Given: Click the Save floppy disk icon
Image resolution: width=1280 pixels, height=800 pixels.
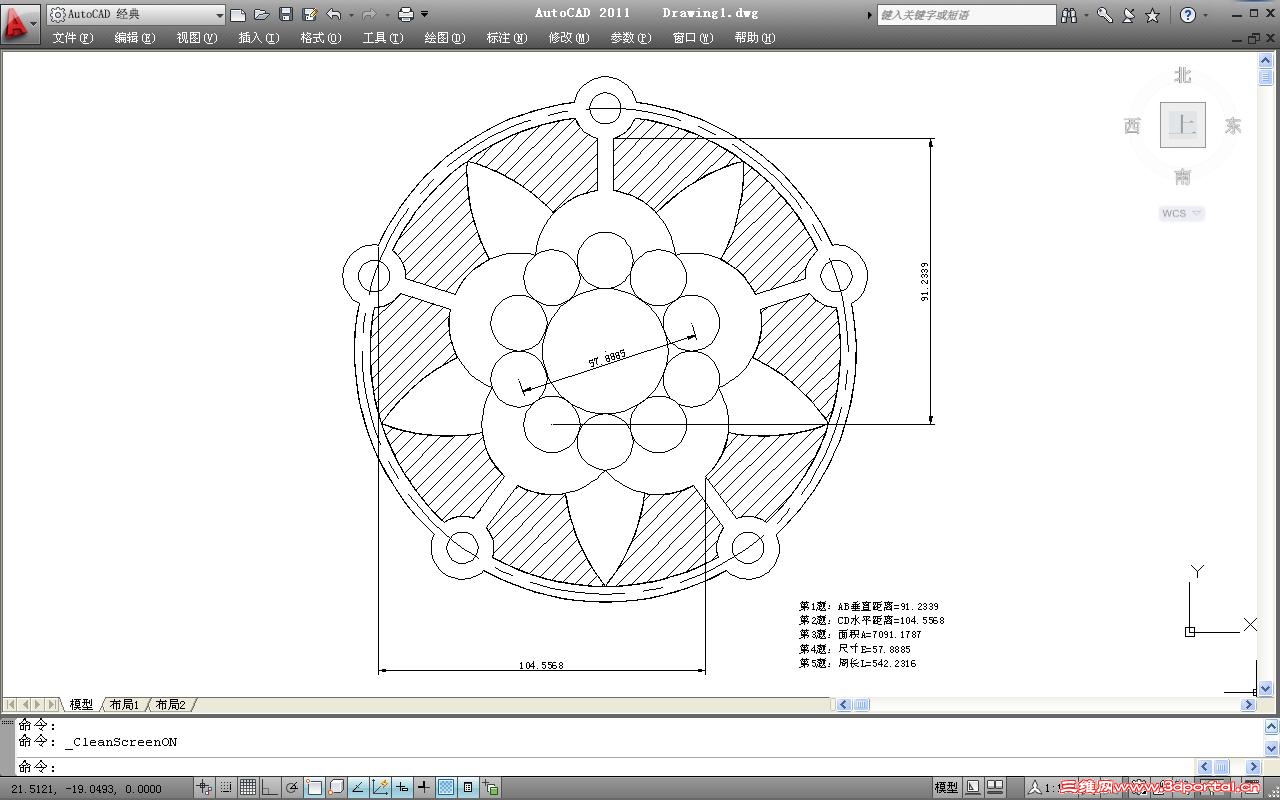Looking at the screenshot, I should 286,14.
